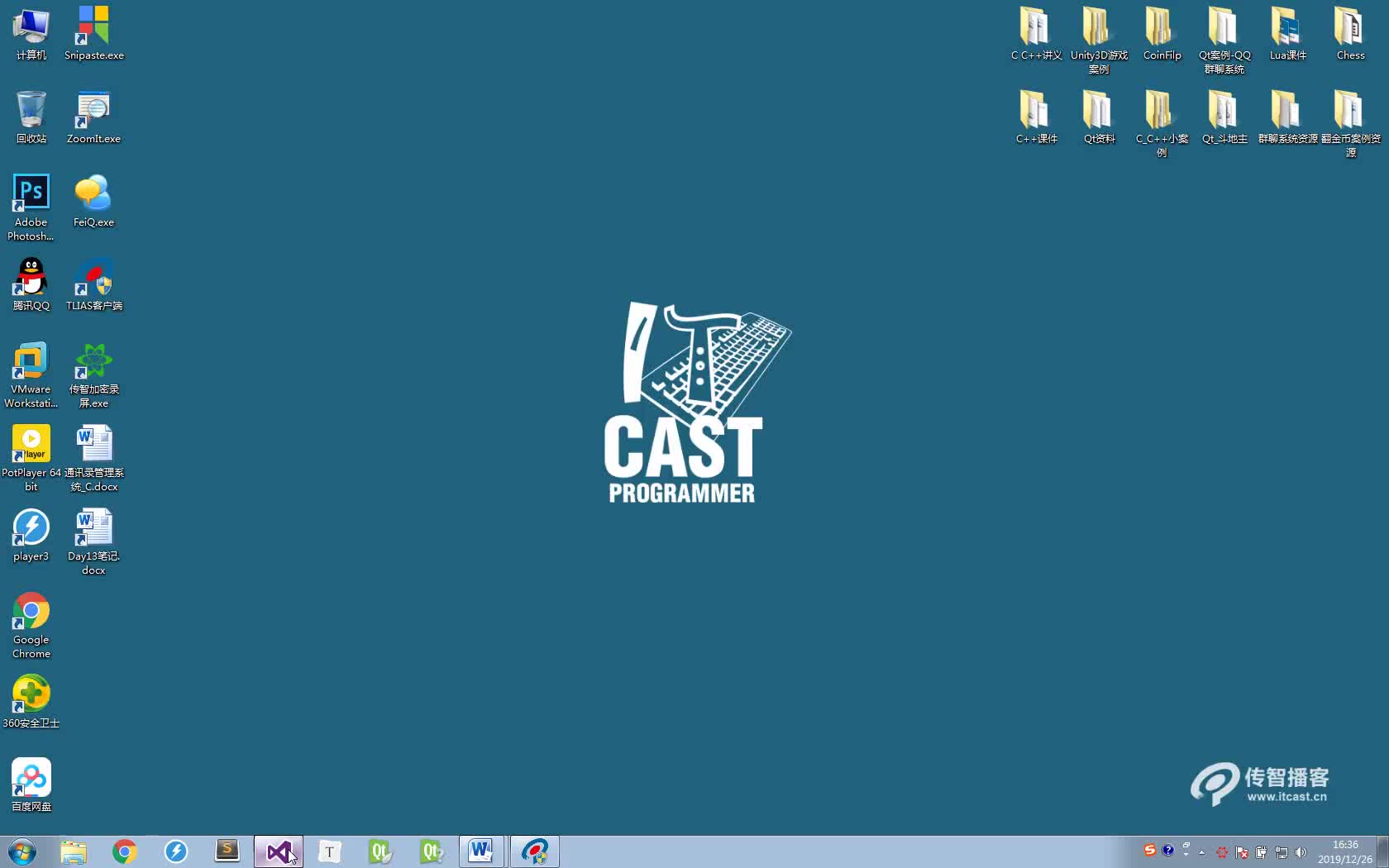1389x868 pixels.
Task: Select the Qt资料 folder
Action: pos(1099,117)
